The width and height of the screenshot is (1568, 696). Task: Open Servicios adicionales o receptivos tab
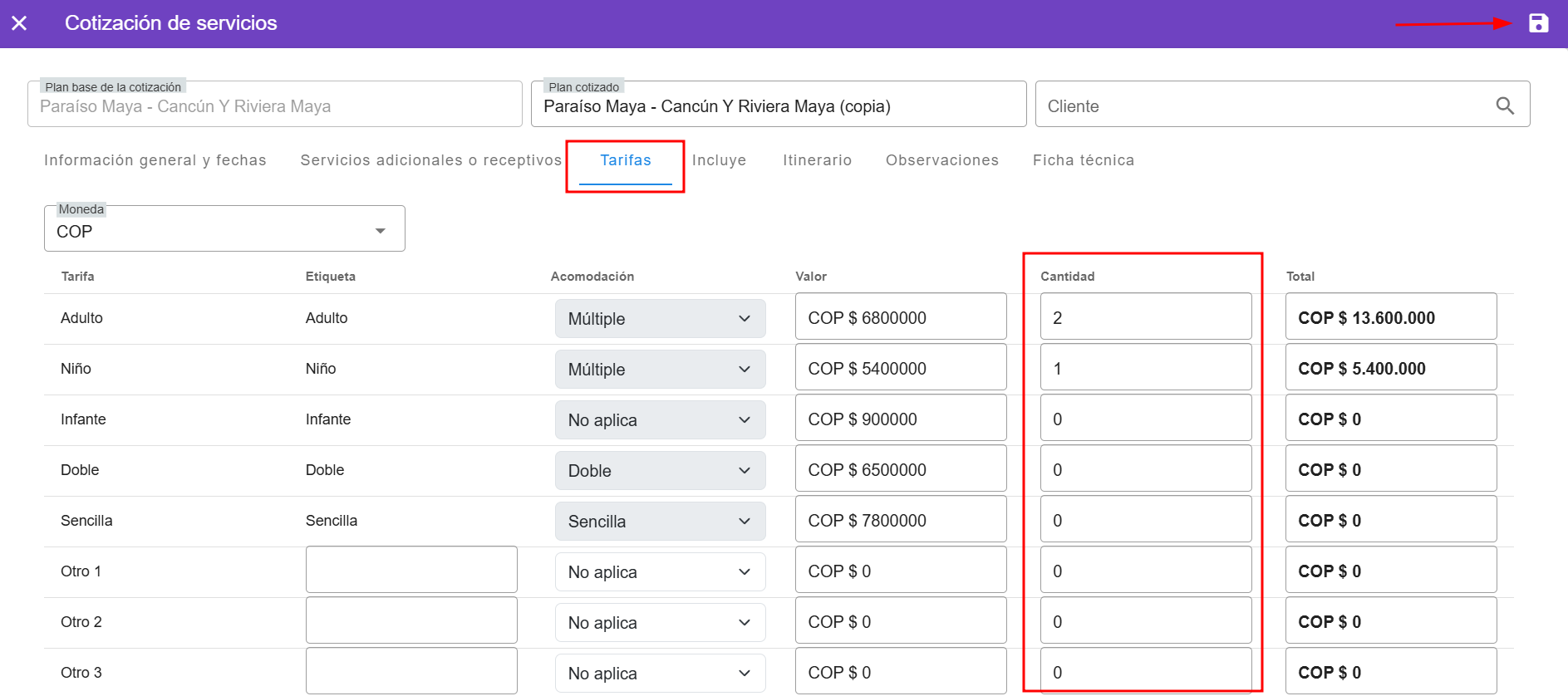pyautogui.click(x=430, y=160)
